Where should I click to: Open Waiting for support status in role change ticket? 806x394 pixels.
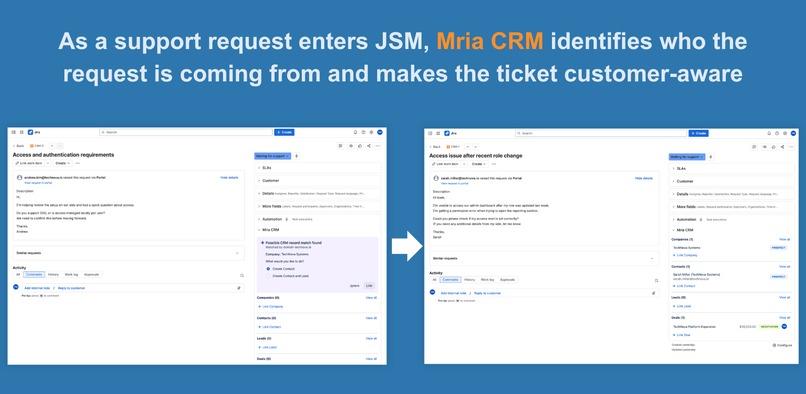click(687, 156)
